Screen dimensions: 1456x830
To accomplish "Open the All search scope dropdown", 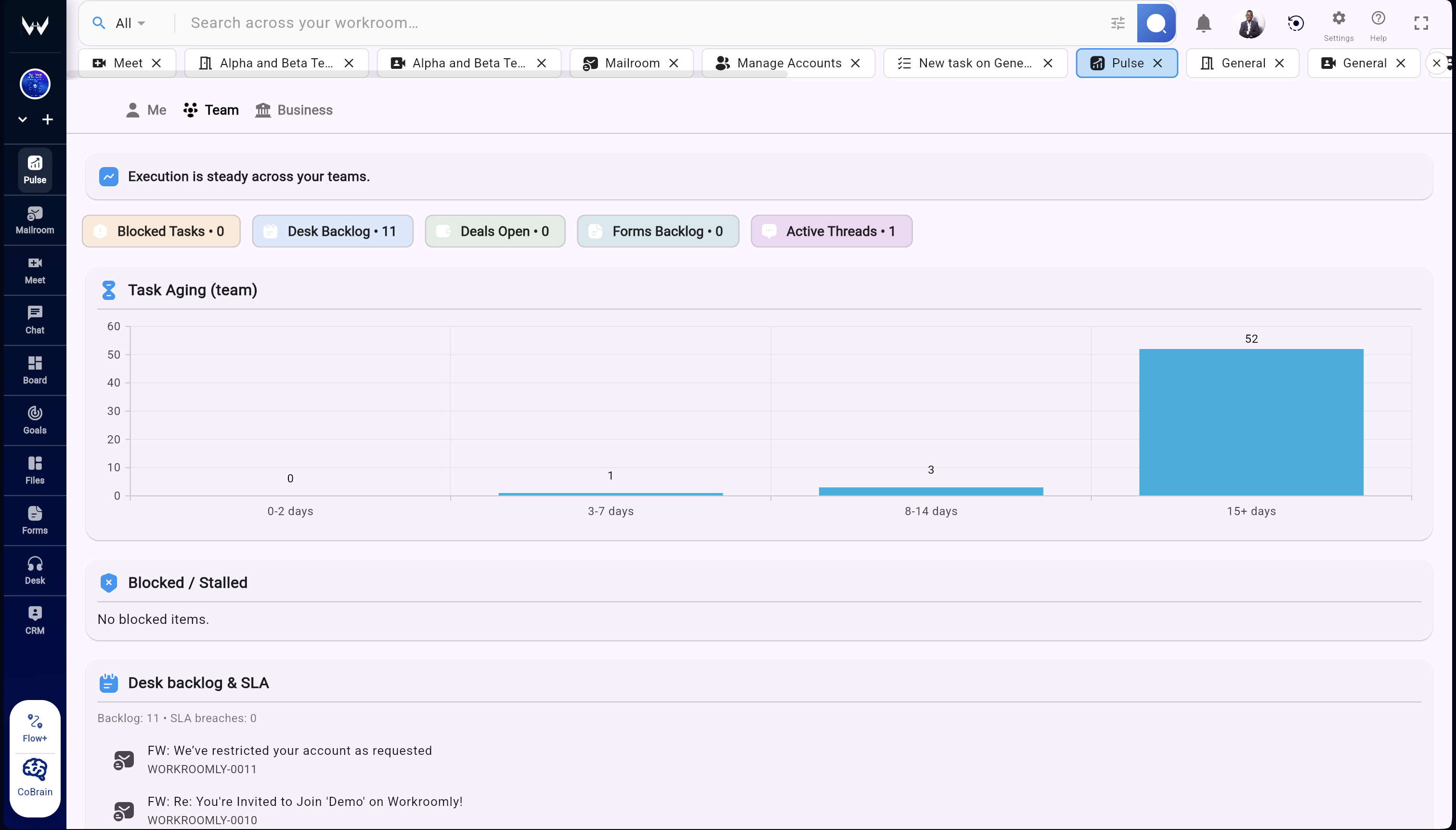I will pyautogui.click(x=120, y=23).
